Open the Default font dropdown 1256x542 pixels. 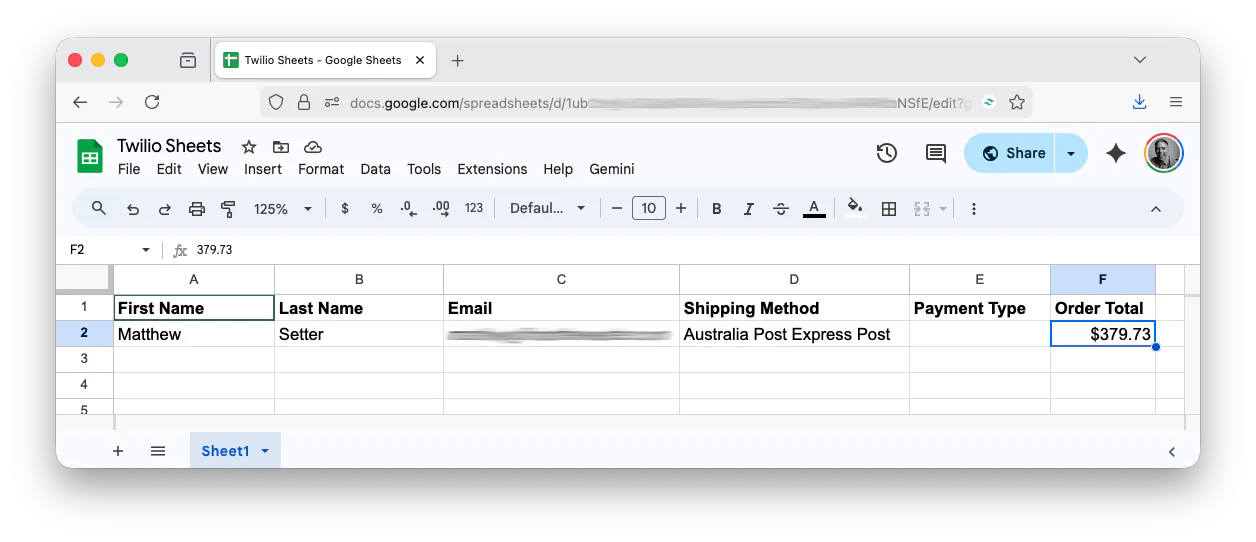(547, 208)
